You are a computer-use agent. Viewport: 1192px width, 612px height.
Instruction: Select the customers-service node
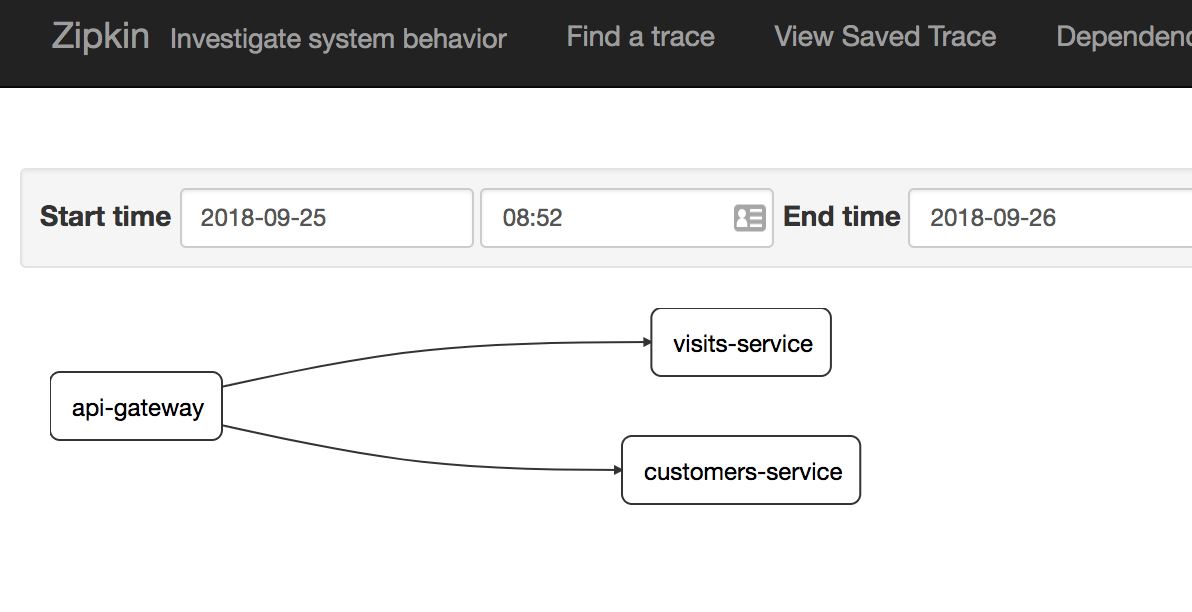[741, 471]
